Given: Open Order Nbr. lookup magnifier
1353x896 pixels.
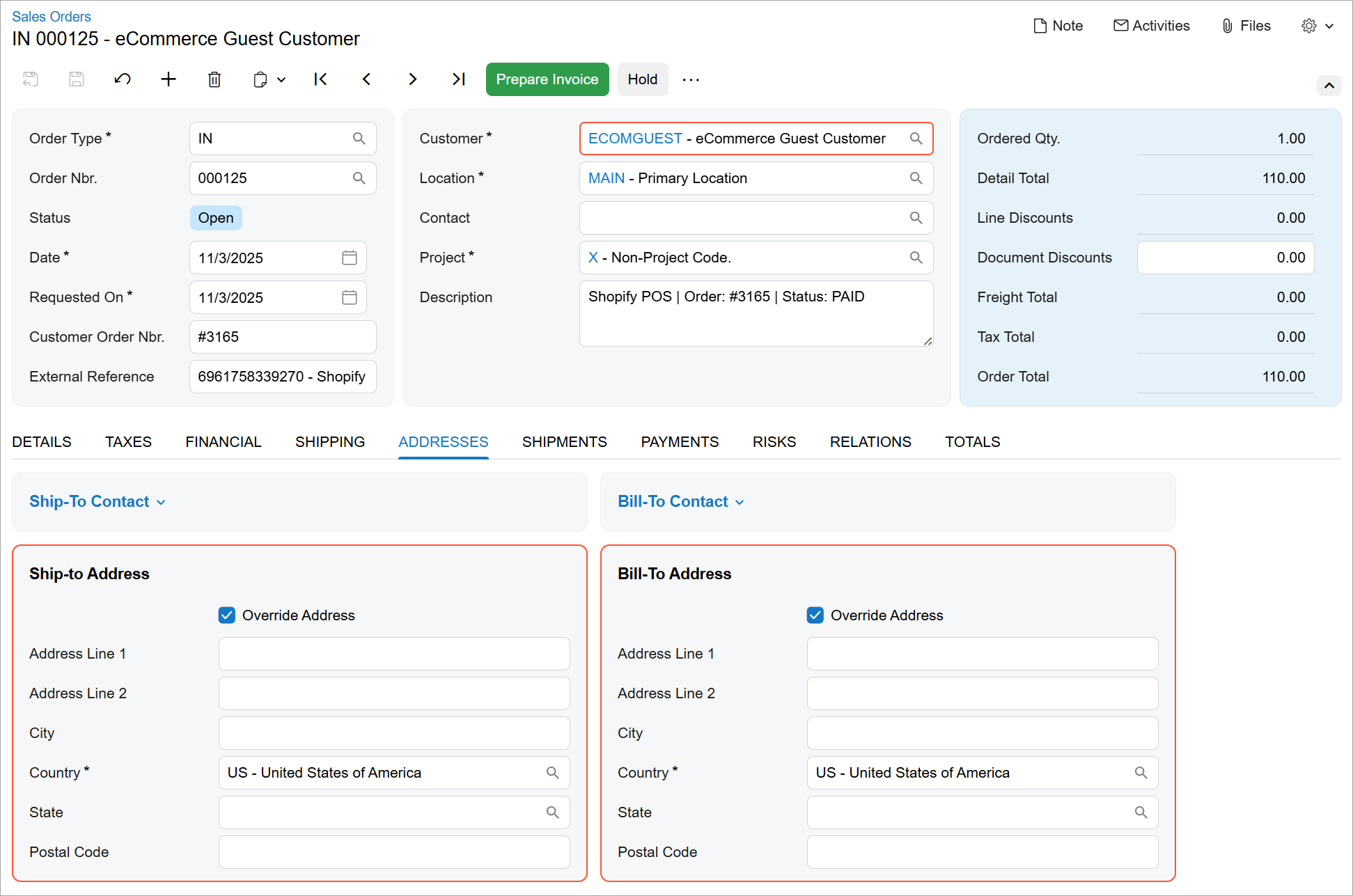Looking at the screenshot, I should pyautogui.click(x=359, y=178).
